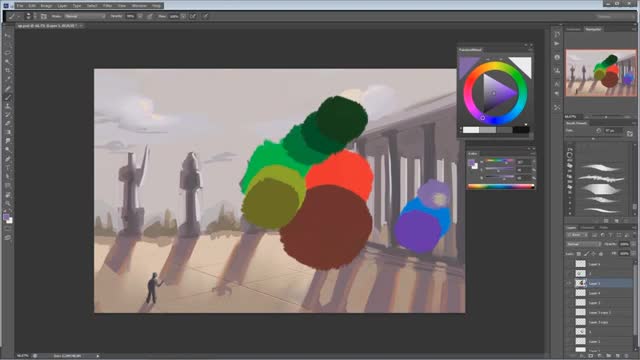Select the History Brush tool

tap(8, 115)
